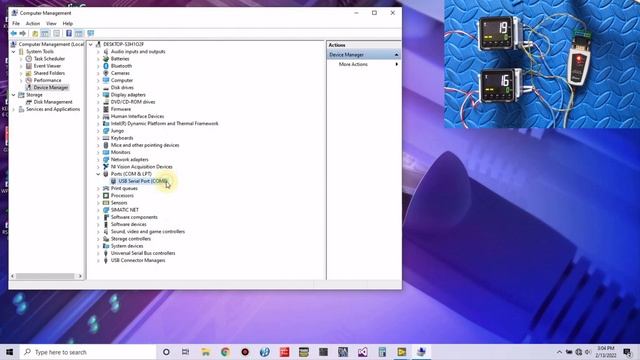Select Human Interface Devices
Viewport: 640px width, 360px height.
[137, 117]
